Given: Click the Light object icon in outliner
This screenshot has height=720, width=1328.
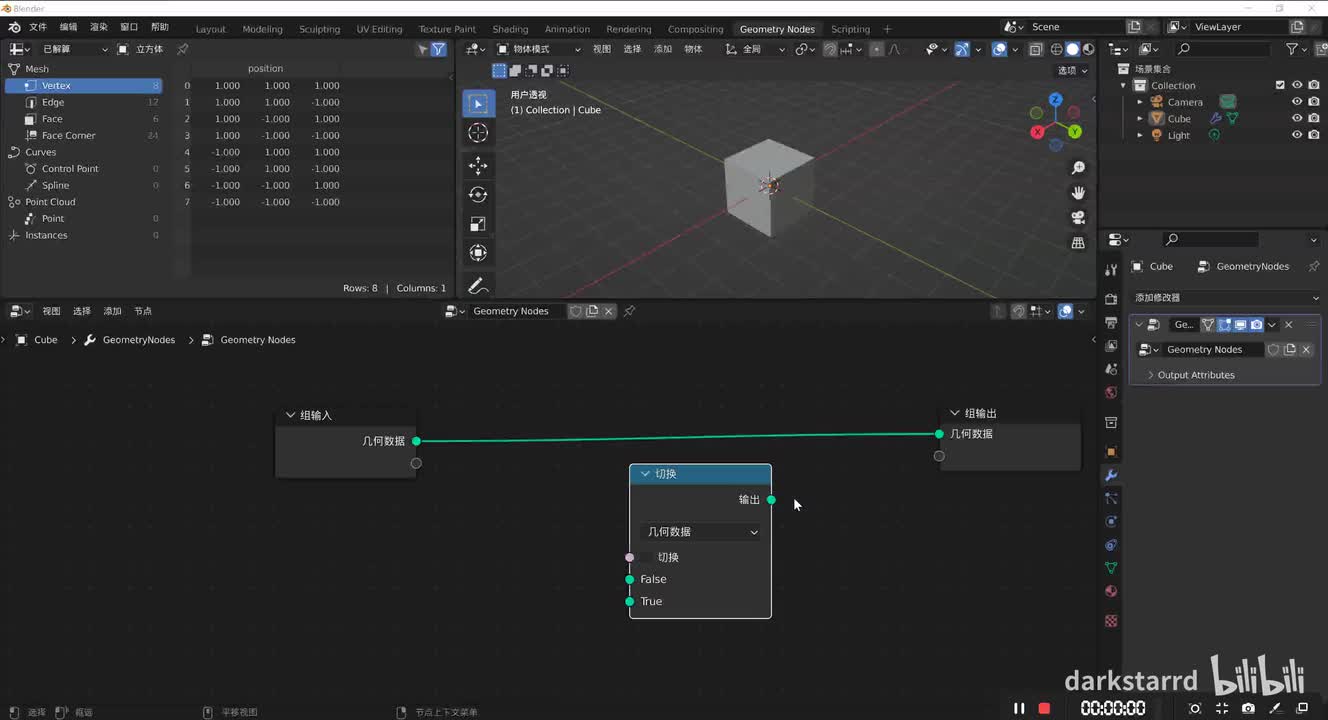Looking at the screenshot, I should point(1158,135).
